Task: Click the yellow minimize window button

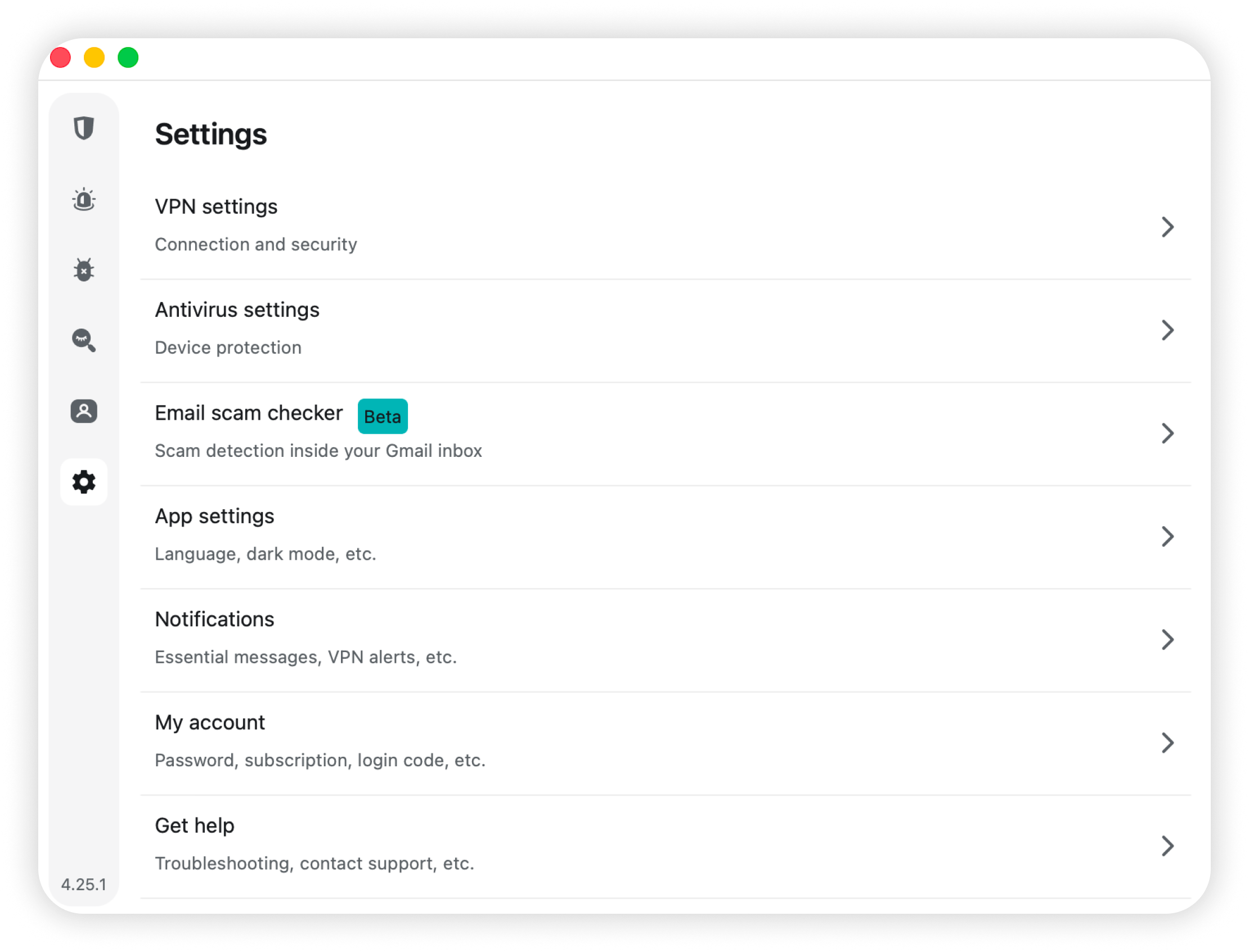Action: 94,58
